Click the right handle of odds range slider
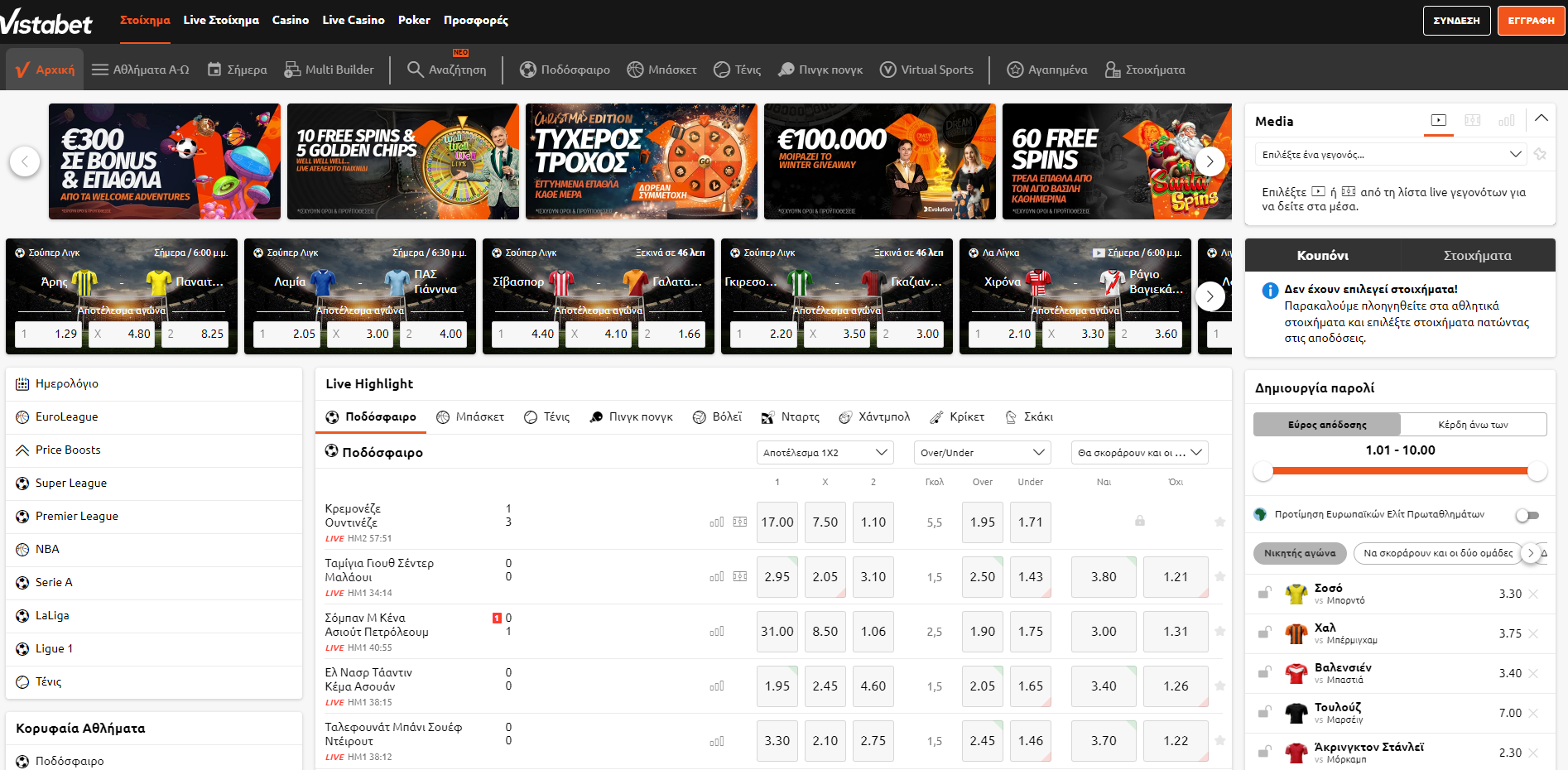This screenshot has height=770, width=1568. 1537,471
